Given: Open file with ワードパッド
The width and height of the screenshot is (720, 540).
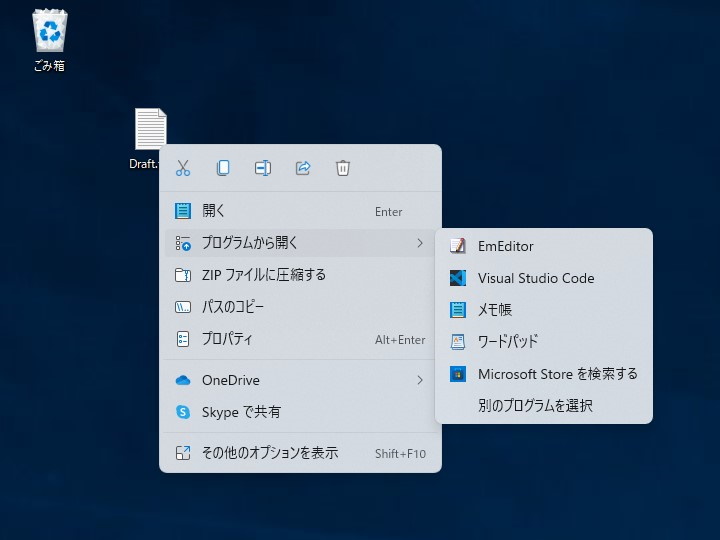Looking at the screenshot, I should pyautogui.click(x=544, y=342).
